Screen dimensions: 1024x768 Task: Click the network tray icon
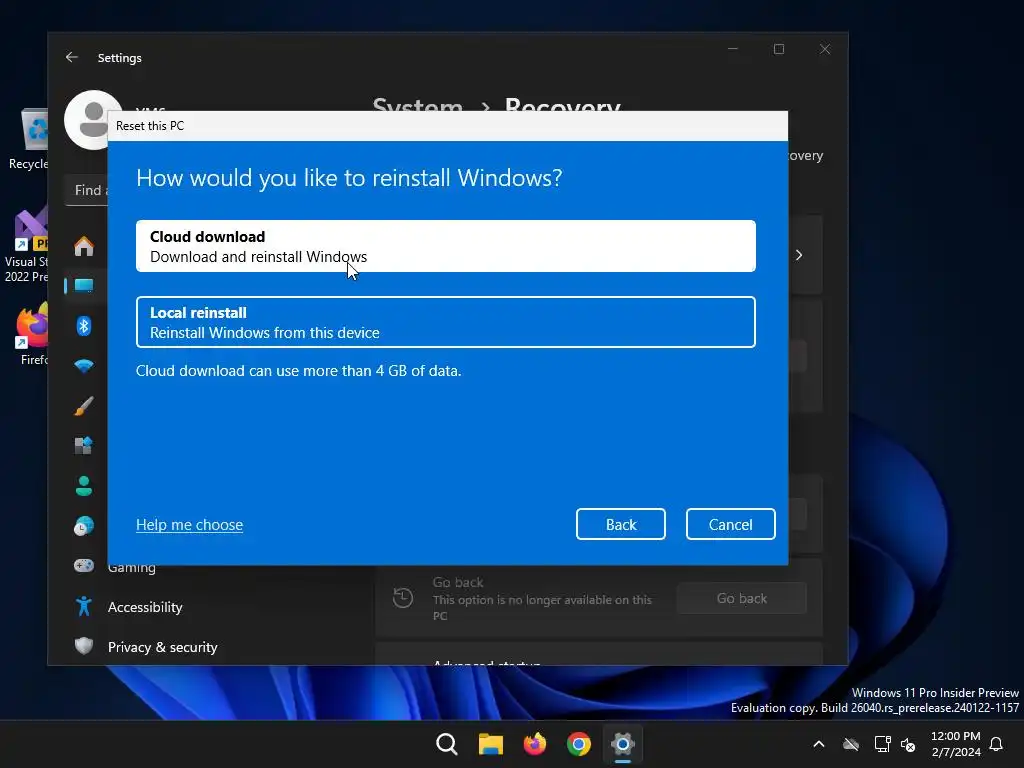pos(882,744)
